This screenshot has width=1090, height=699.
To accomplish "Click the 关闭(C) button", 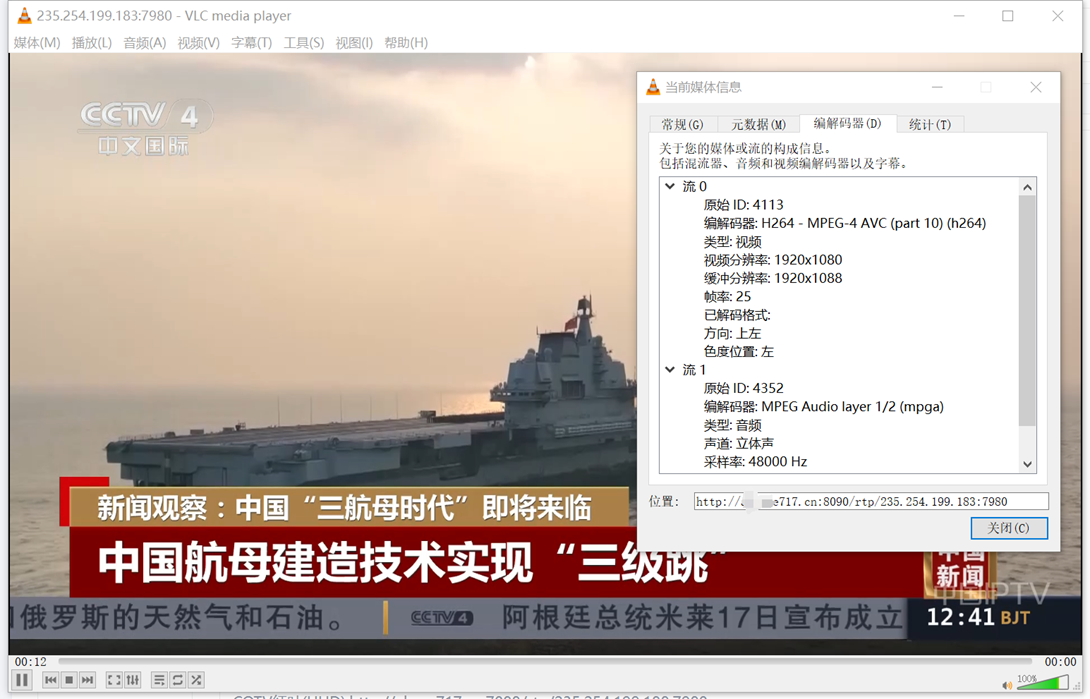I will tap(1009, 528).
